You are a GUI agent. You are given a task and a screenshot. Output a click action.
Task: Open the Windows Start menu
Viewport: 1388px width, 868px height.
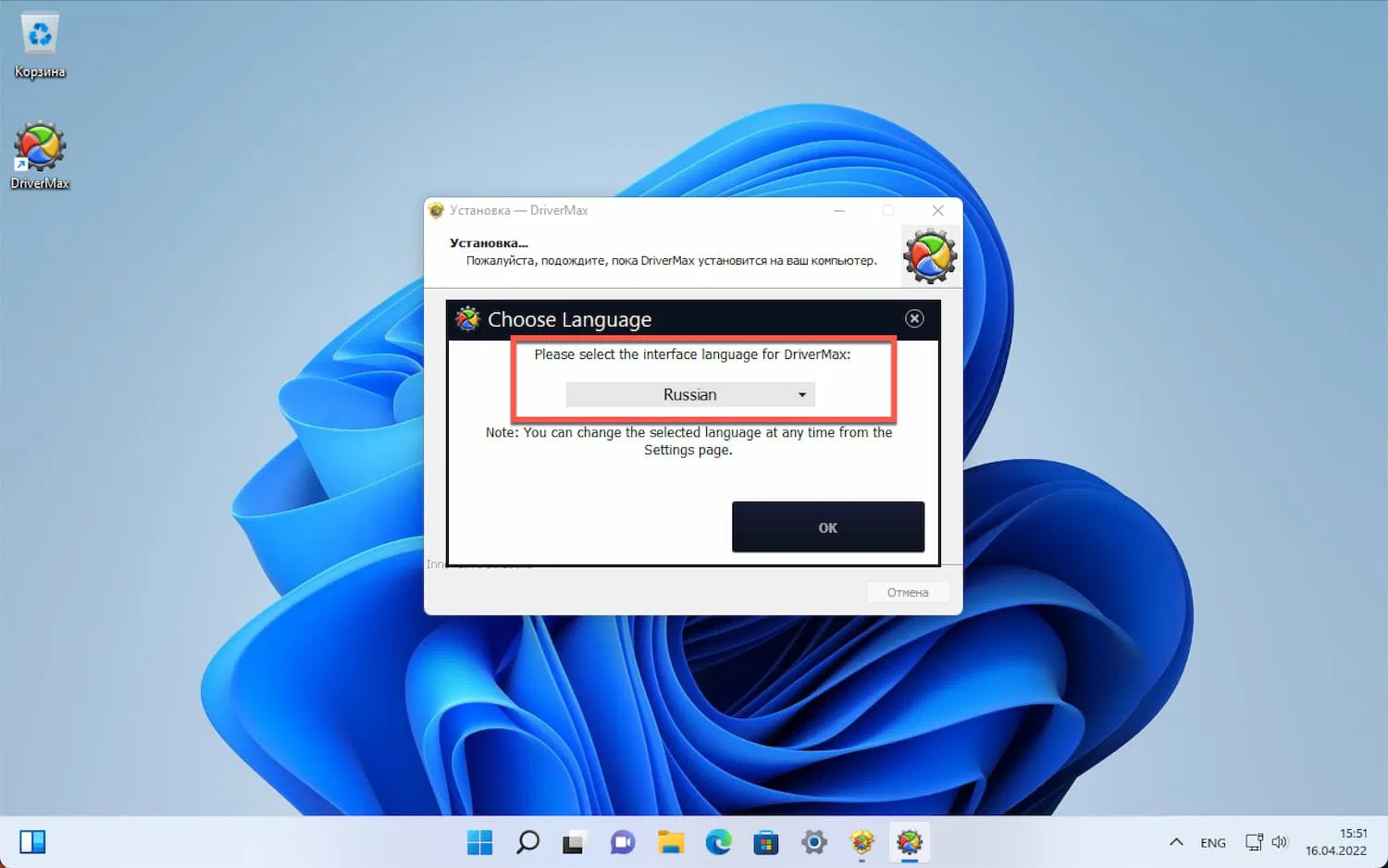click(480, 842)
